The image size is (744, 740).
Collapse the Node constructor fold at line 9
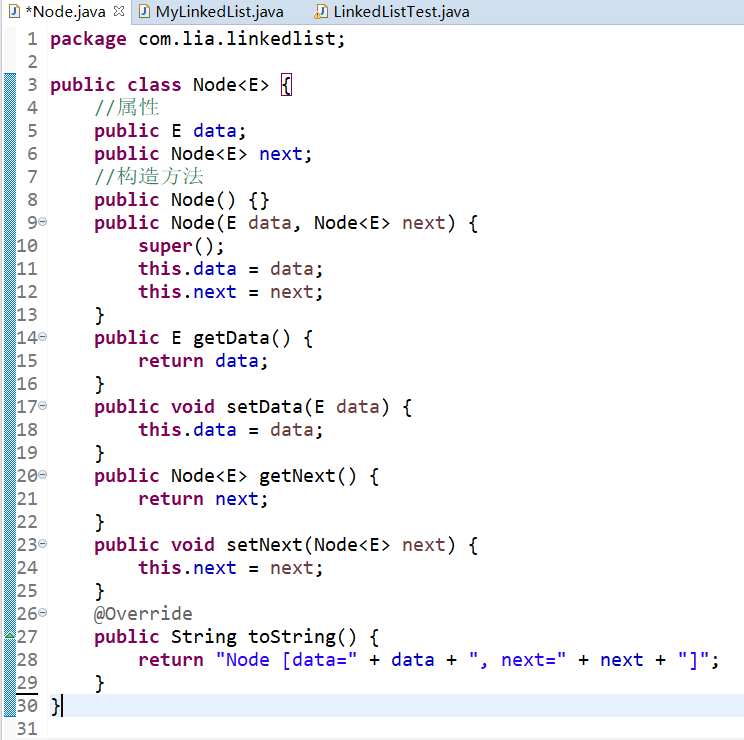tap(43, 222)
